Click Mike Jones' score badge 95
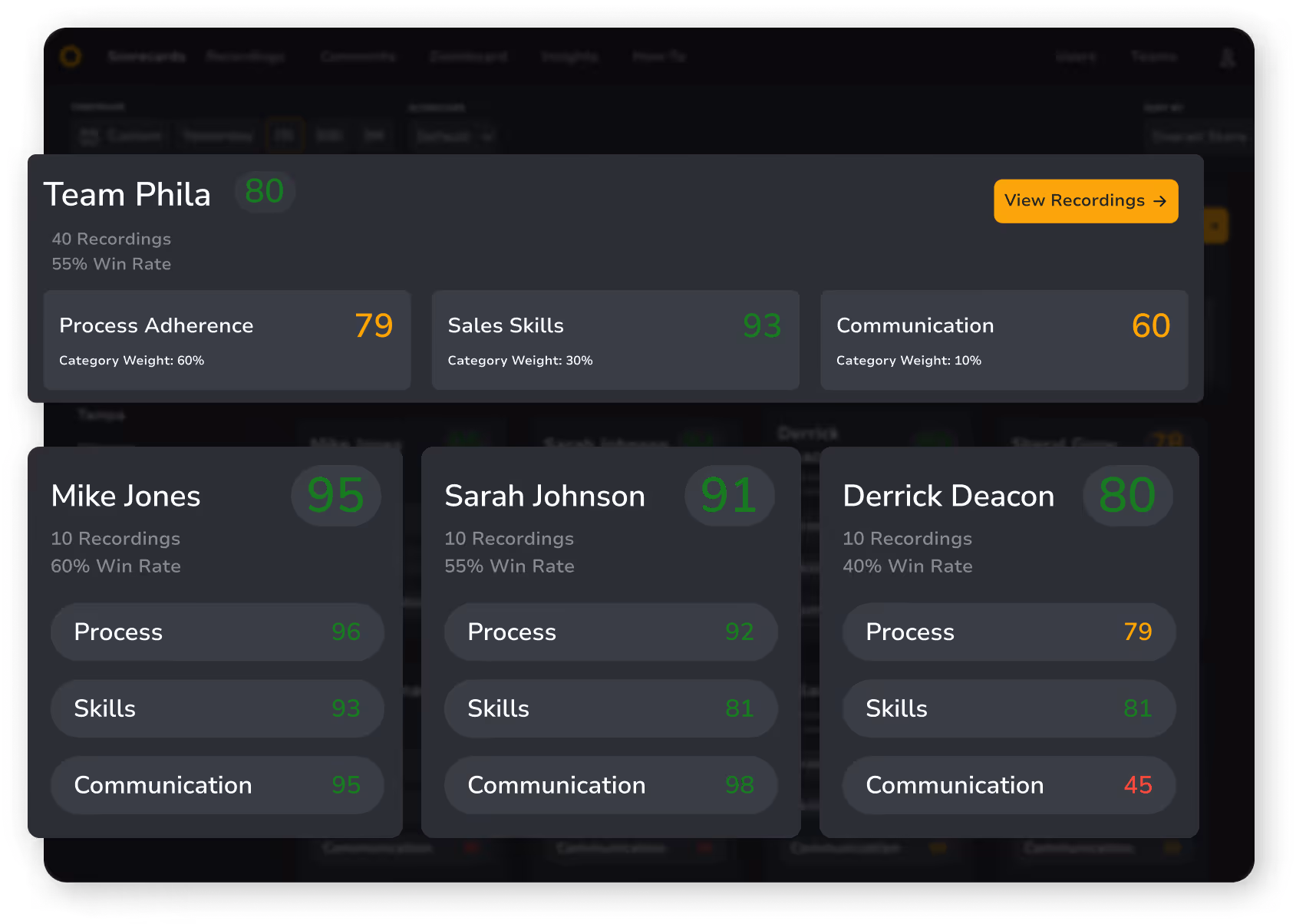The height and width of the screenshot is (924, 1296). click(x=335, y=495)
